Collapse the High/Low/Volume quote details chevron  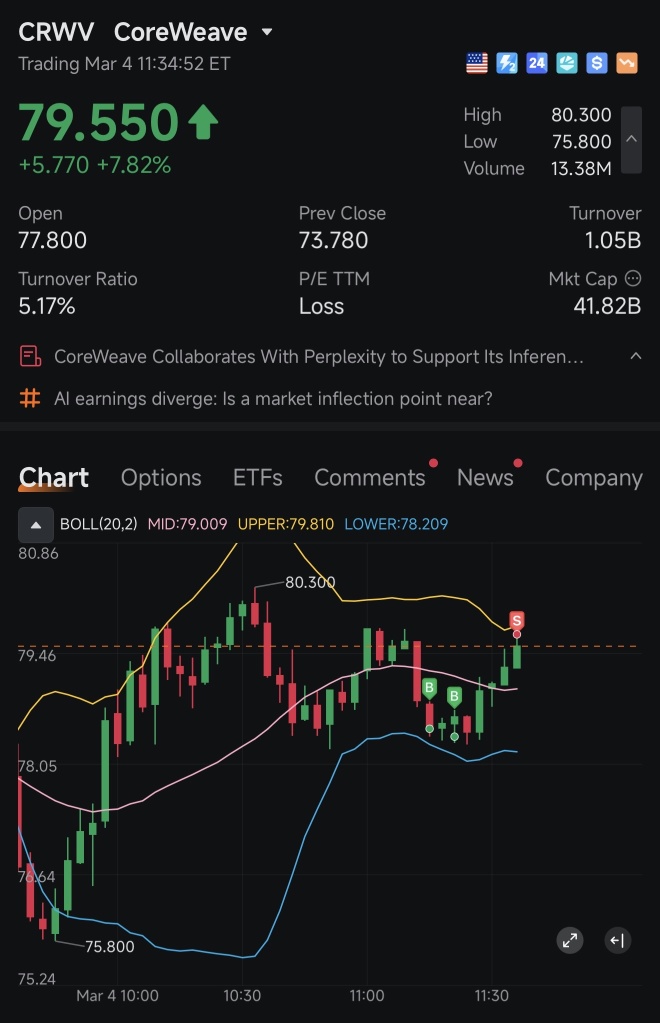coord(631,140)
